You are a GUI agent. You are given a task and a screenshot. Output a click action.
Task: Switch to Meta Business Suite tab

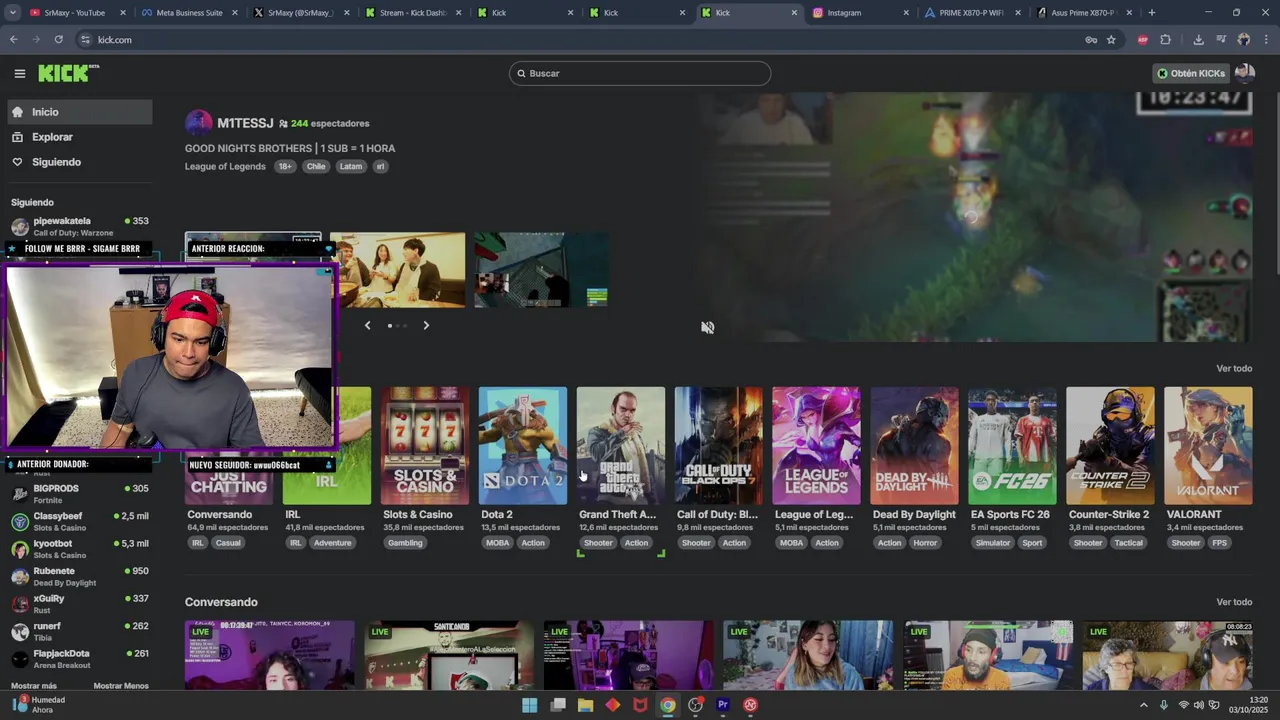click(189, 13)
